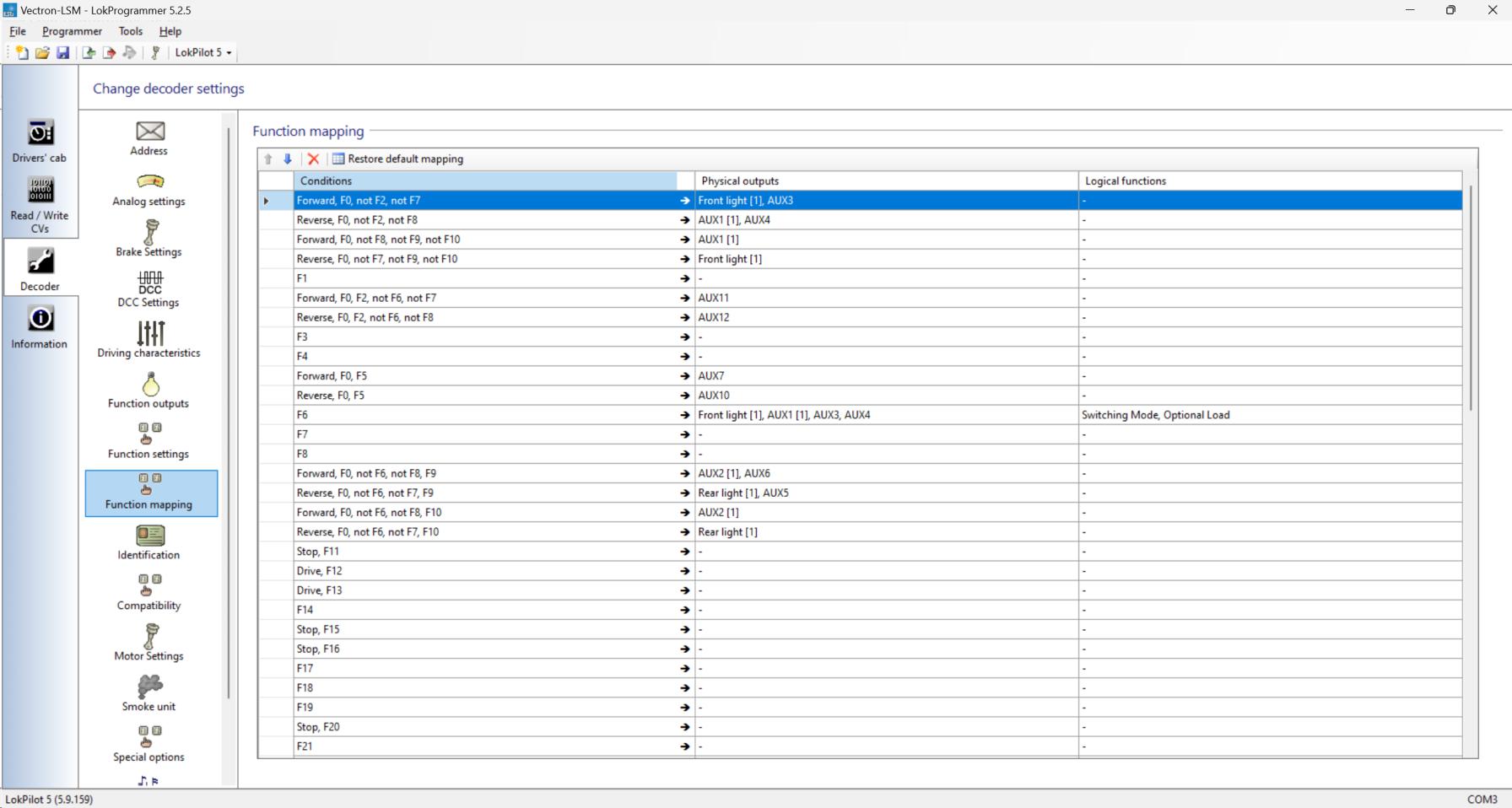1512x808 pixels.
Task: Click the new project toolbar icon
Action: tap(22, 52)
